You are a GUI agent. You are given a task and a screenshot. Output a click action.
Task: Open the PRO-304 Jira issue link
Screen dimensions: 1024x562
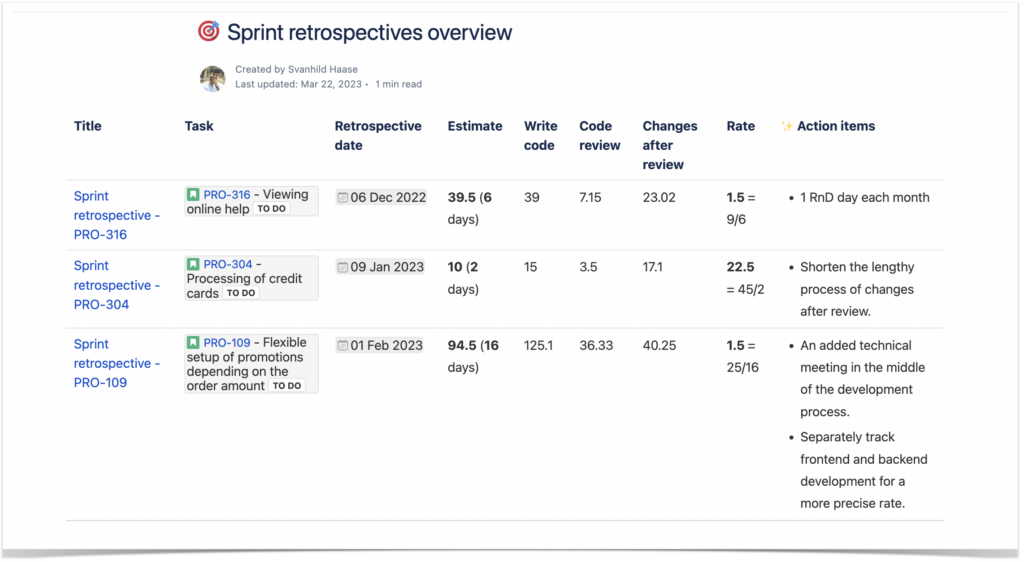(228, 265)
